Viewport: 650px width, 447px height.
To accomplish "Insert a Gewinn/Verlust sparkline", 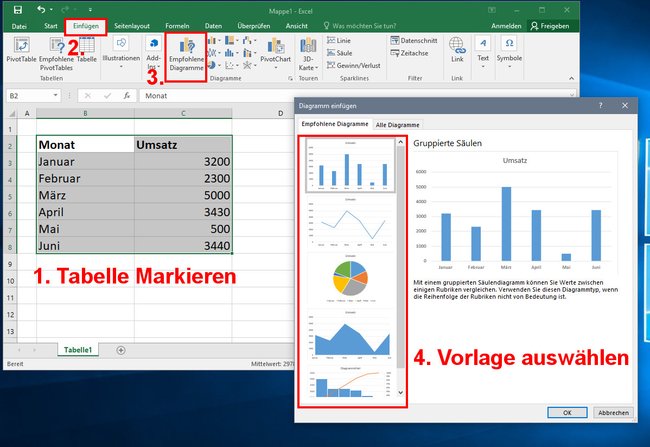I will (353, 65).
